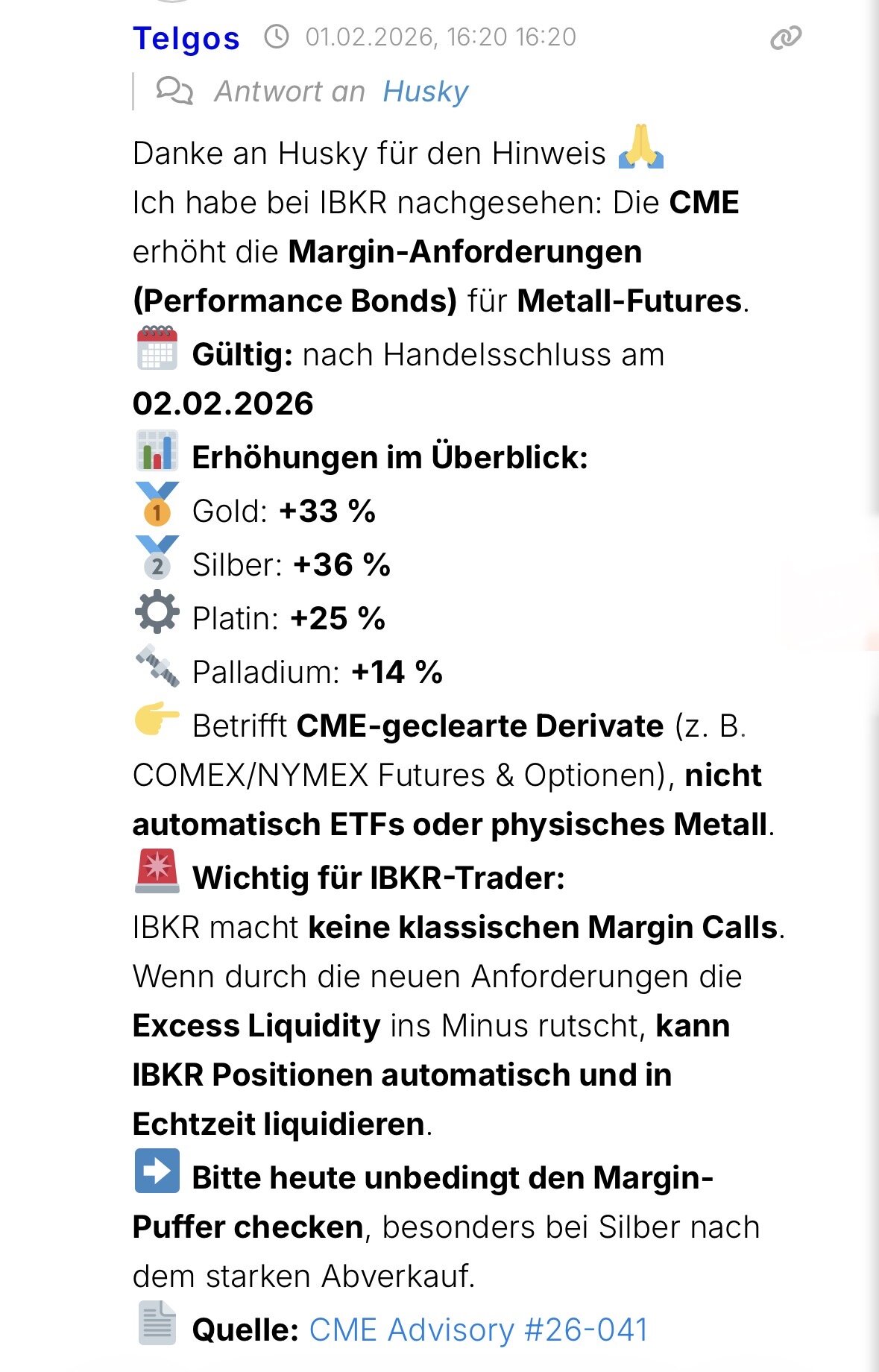Copy the post permalink chain icon

click(x=785, y=37)
